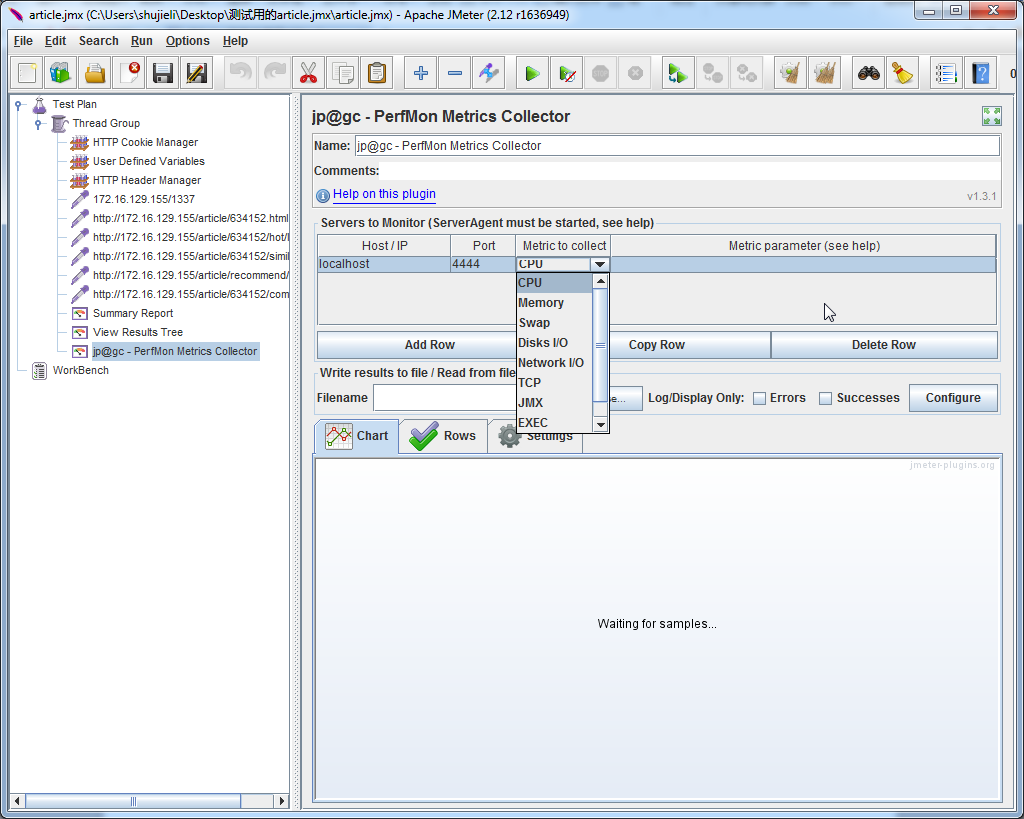Click the Filename input field
The width and height of the screenshot is (1024, 819).
(445, 398)
